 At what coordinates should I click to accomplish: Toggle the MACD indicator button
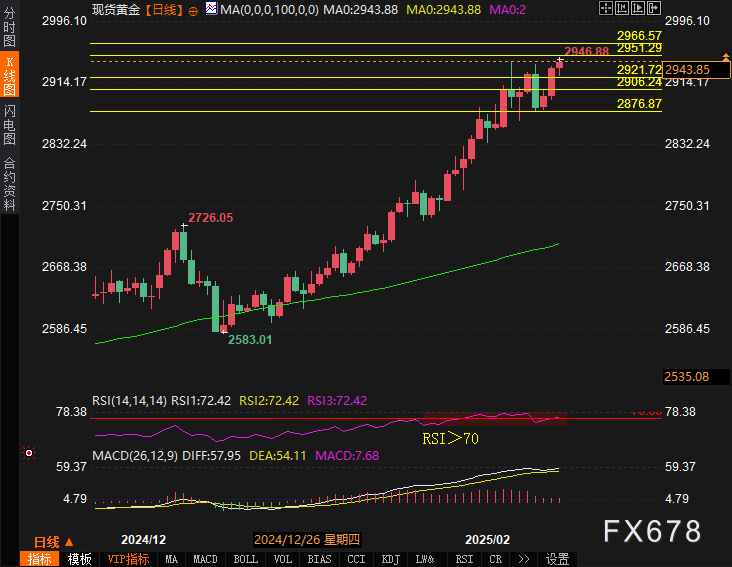click(205, 559)
